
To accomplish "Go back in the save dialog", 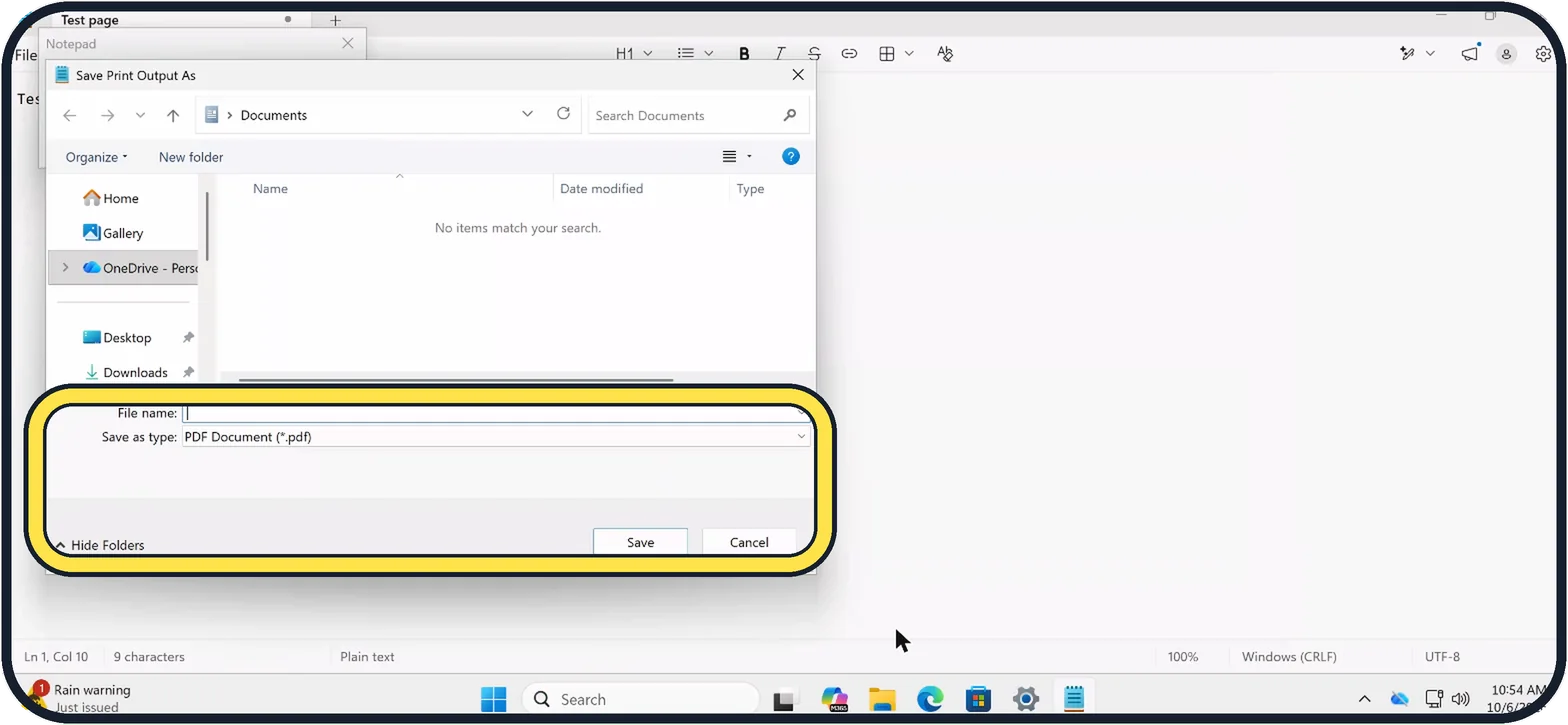I will coord(69,116).
